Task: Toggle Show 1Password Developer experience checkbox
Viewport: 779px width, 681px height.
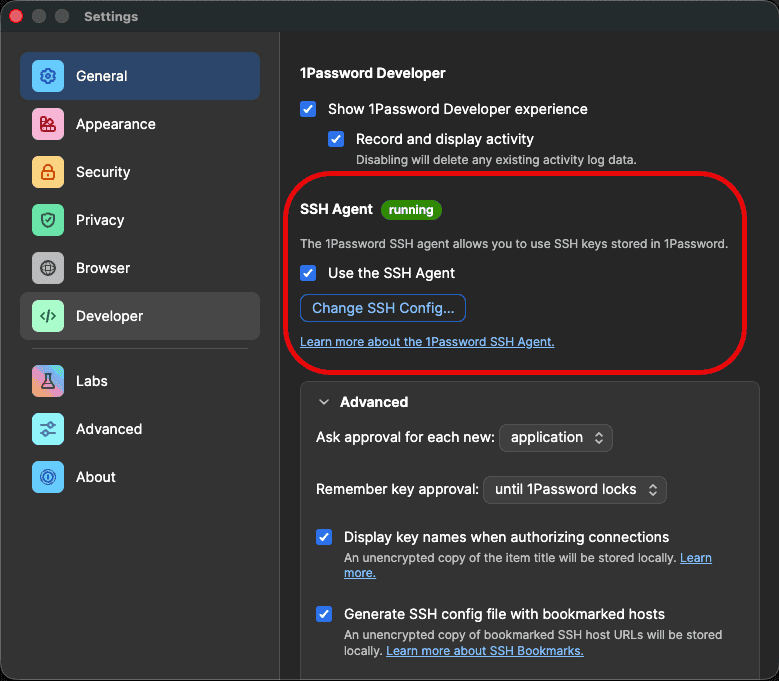Action: coord(308,109)
